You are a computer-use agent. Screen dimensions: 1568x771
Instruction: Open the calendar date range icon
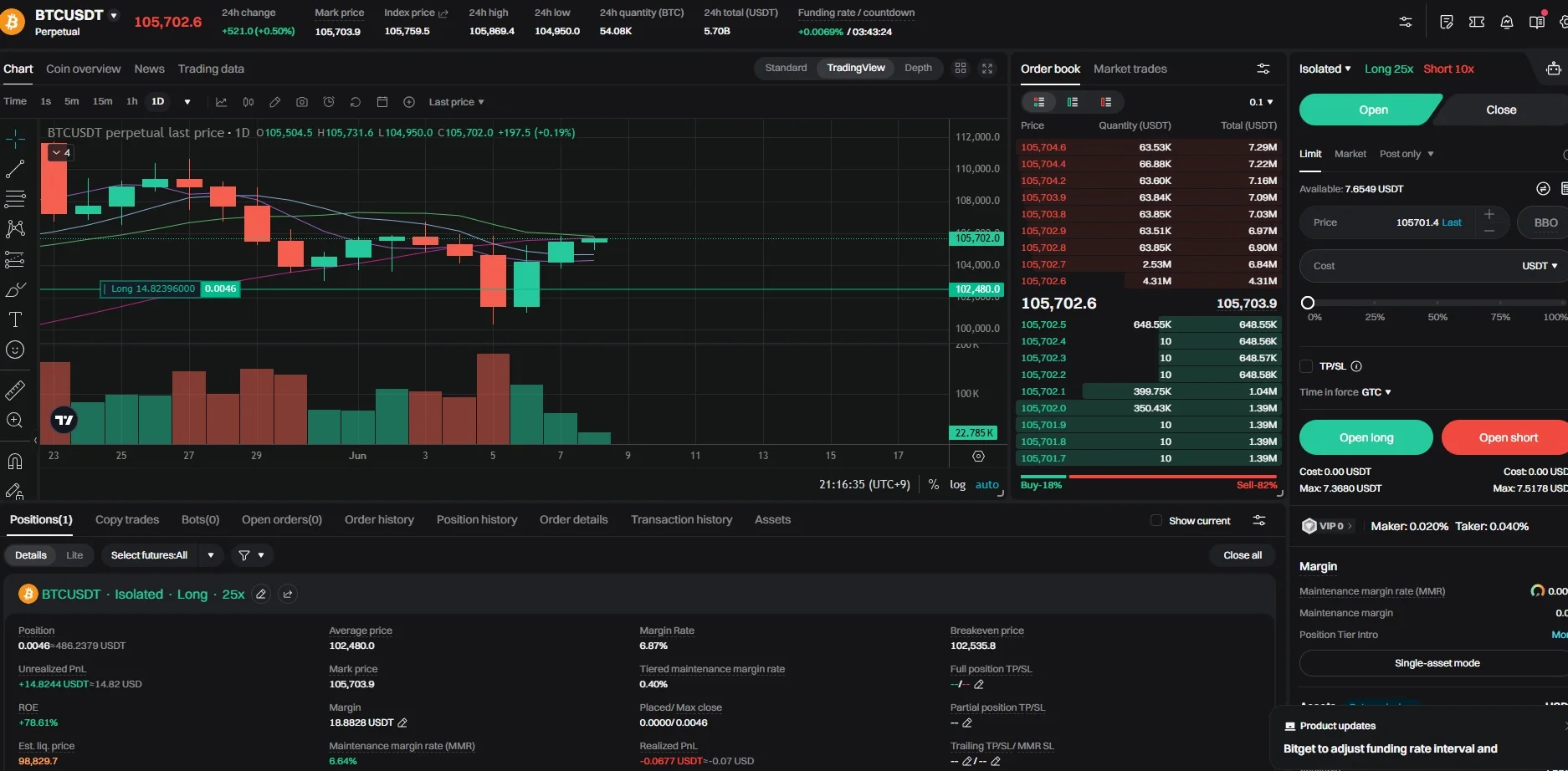click(x=382, y=102)
